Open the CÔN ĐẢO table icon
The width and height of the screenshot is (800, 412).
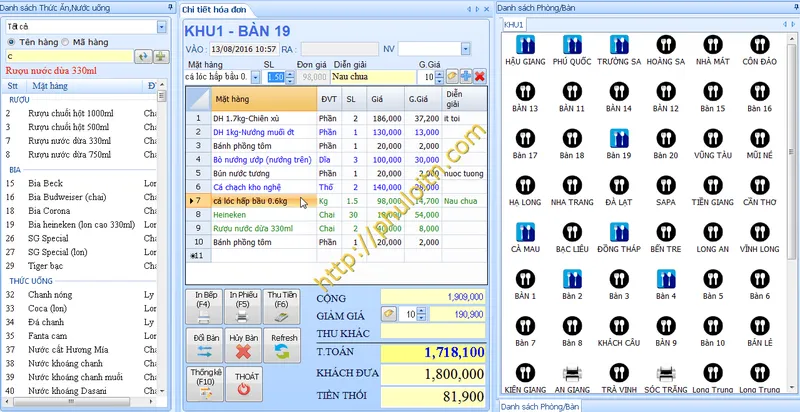point(760,45)
